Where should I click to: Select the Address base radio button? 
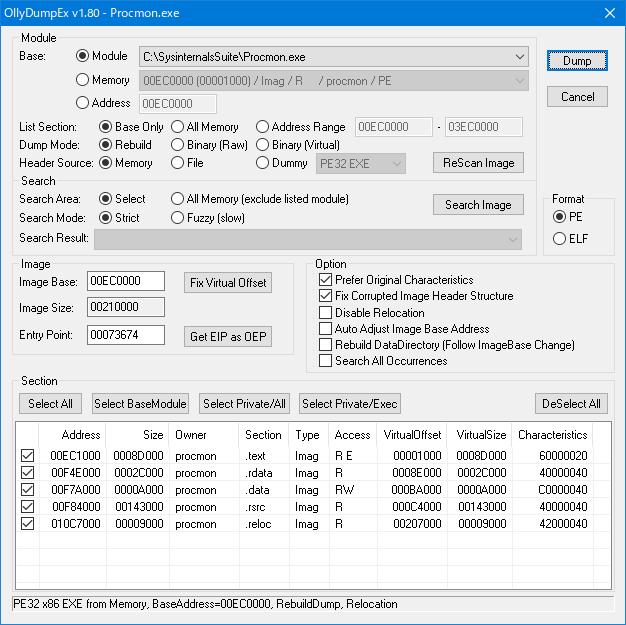click(82, 103)
